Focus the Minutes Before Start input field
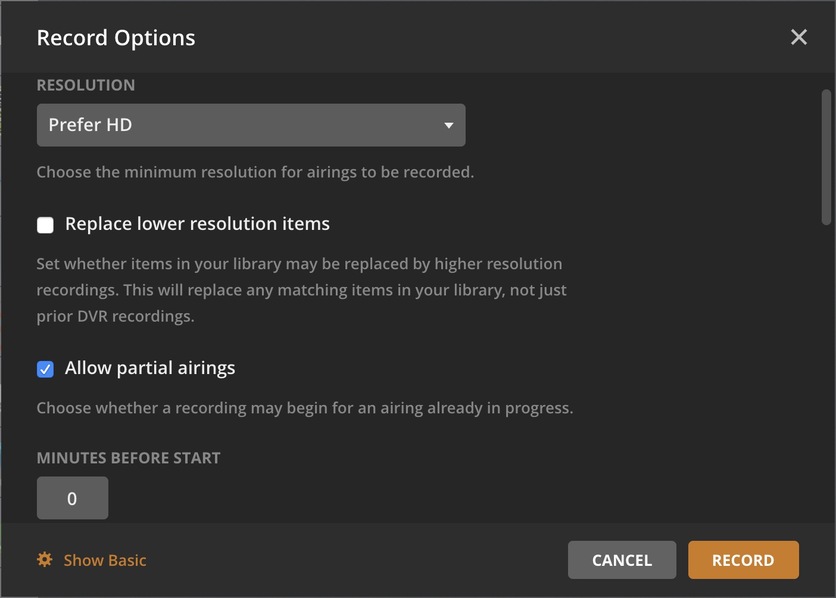The width and height of the screenshot is (836, 598). [x=72, y=498]
